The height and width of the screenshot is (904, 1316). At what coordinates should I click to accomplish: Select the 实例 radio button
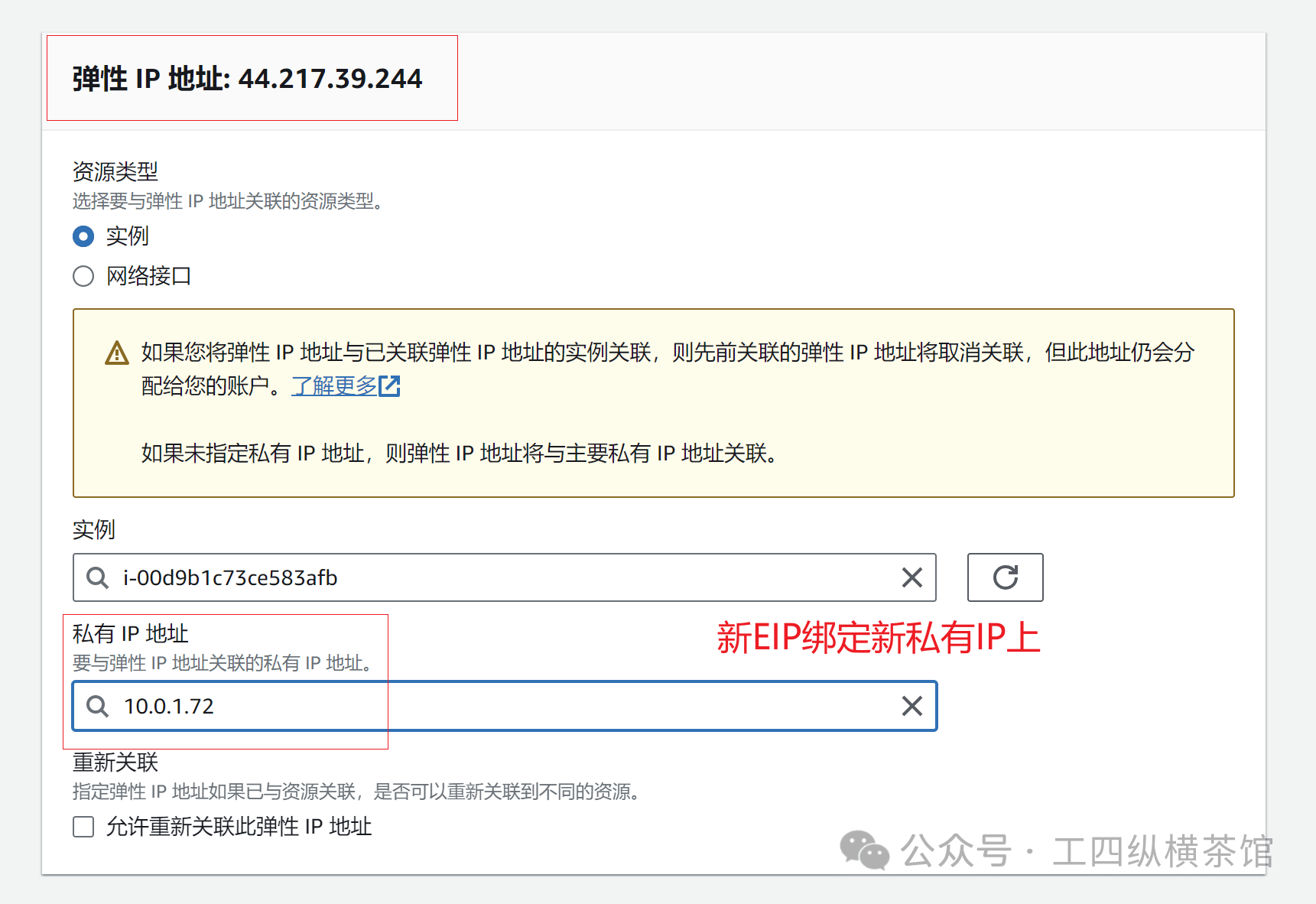click(83, 236)
